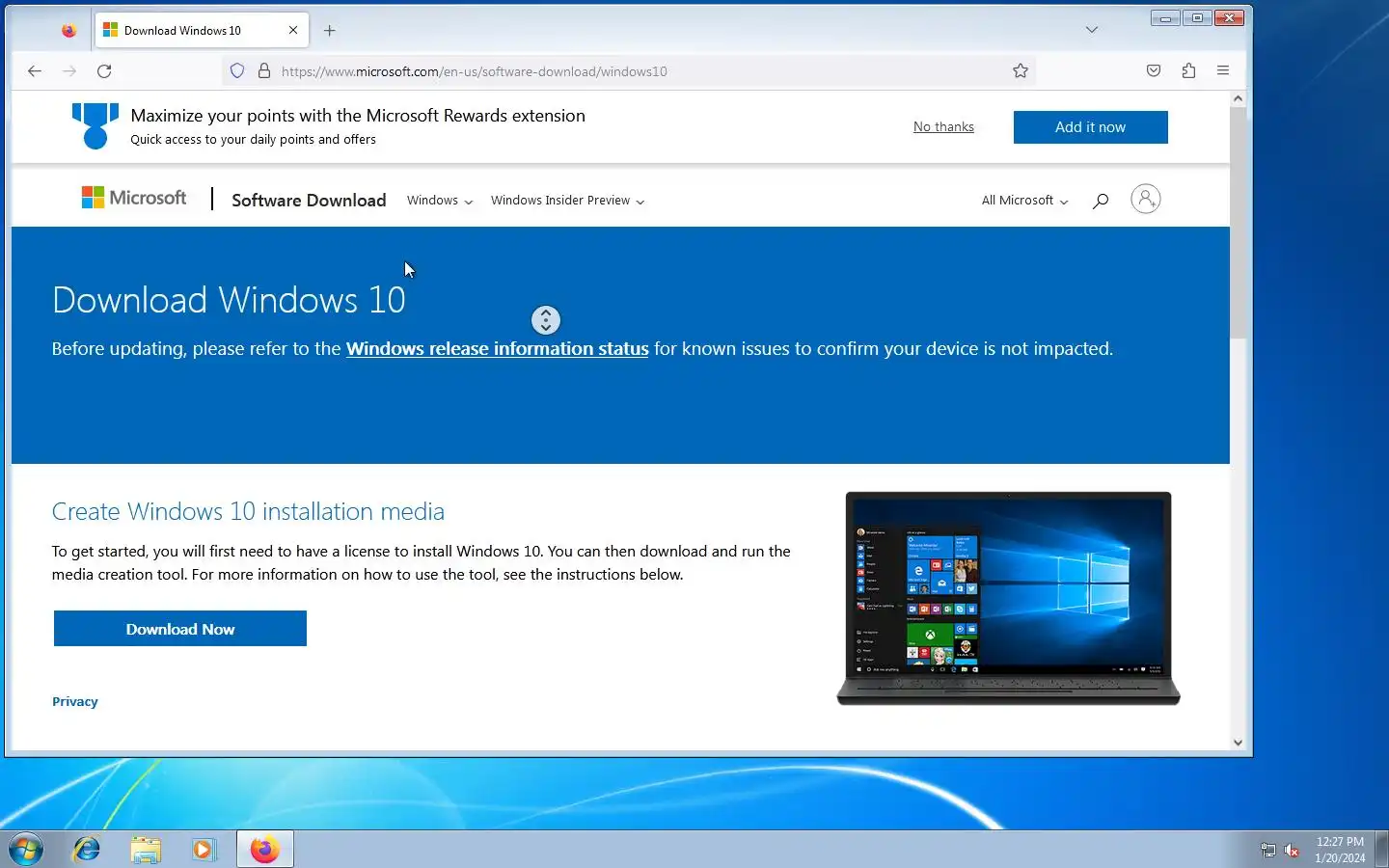Go back with the browser back arrow
Viewport: 1389px width, 868px height.
pyautogui.click(x=35, y=71)
